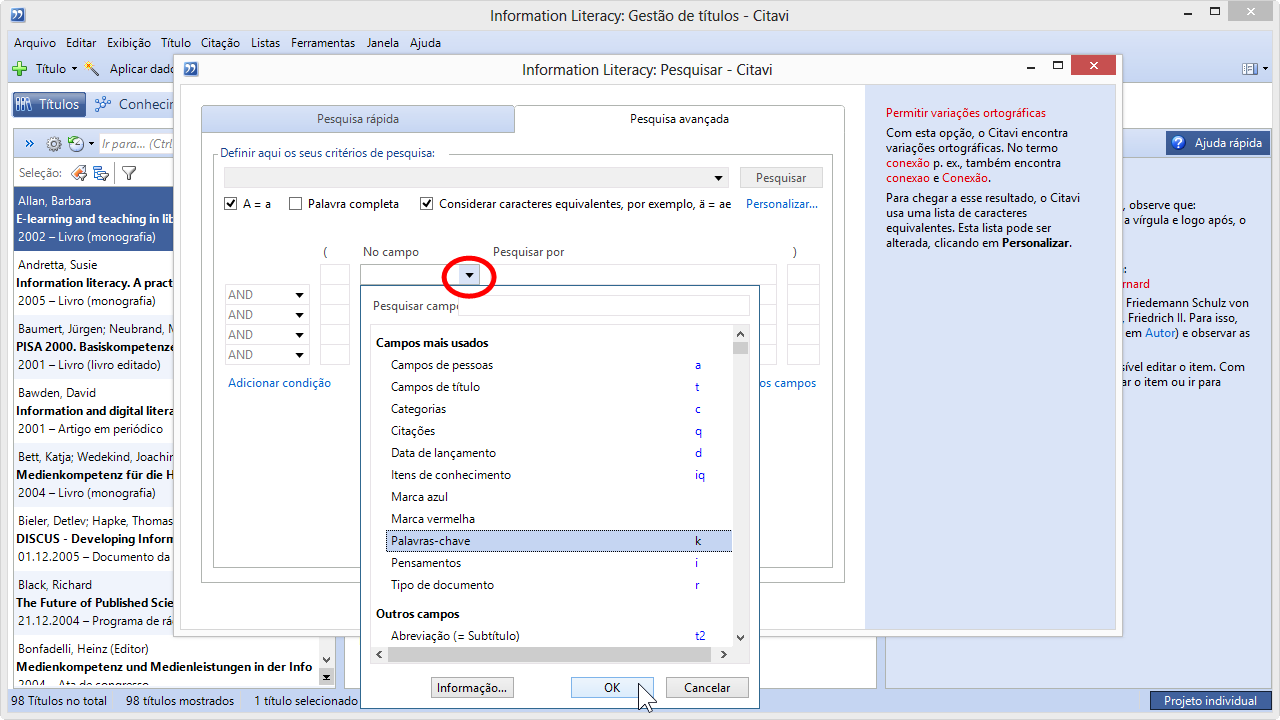Click the Informação... button
This screenshot has height=720, width=1280.
pos(473,688)
